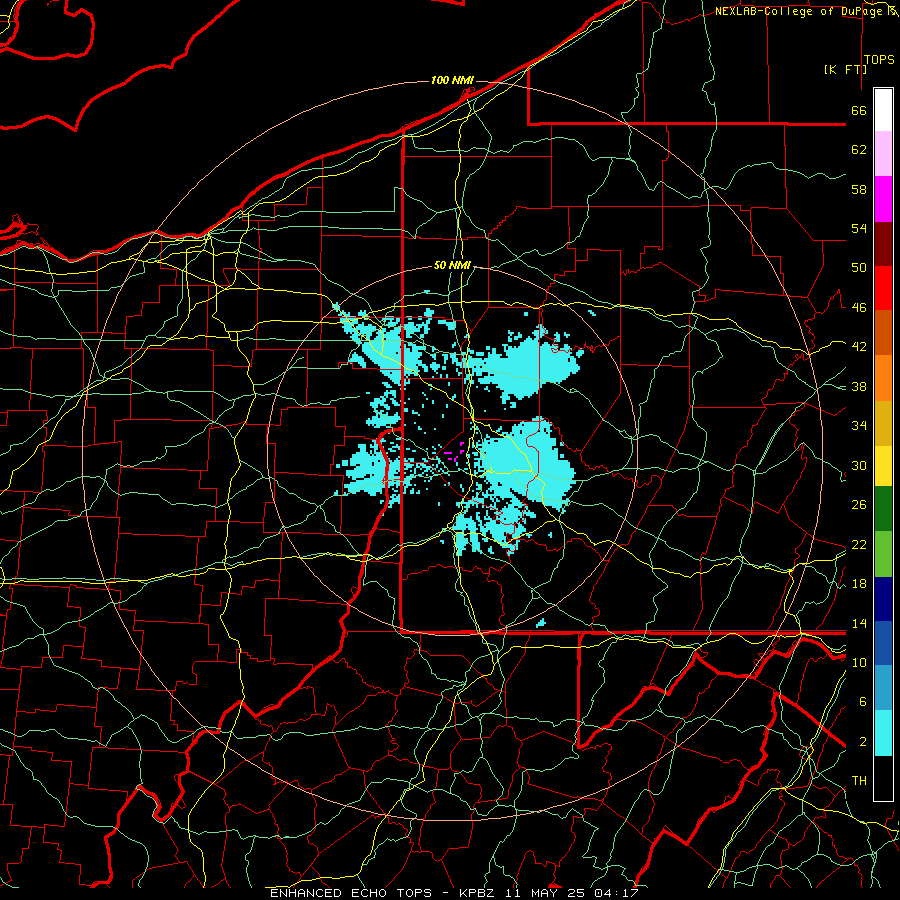Select the maroon legend color block

883,244
